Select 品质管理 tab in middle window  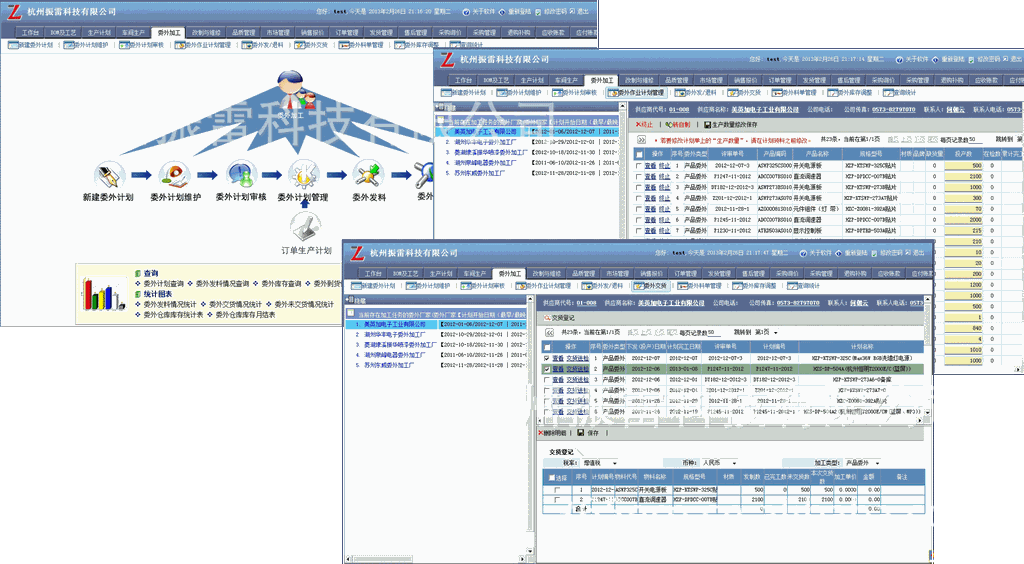(x=677, y=80)
